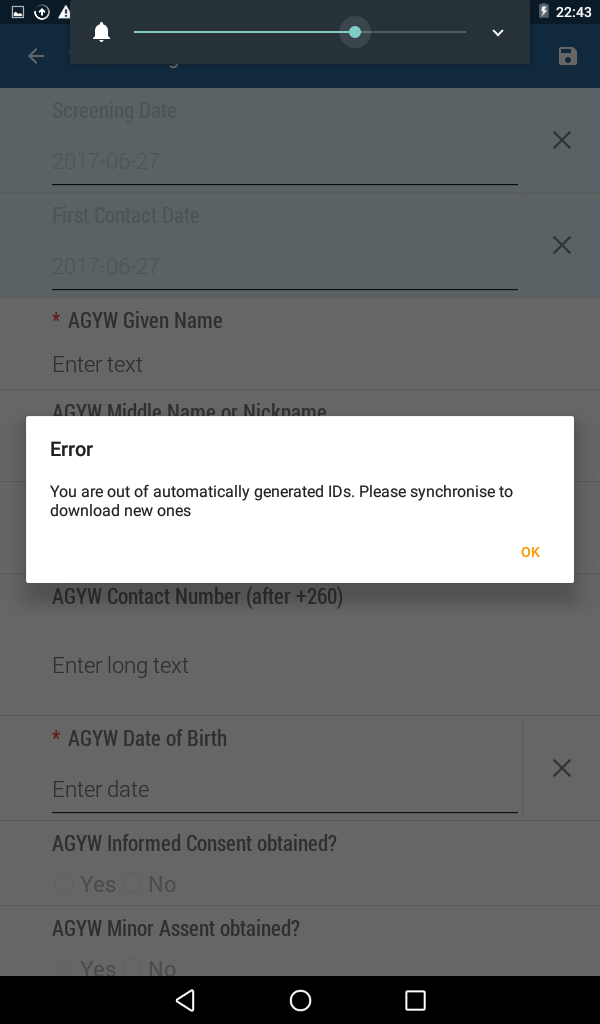Select No for Informed Consent obtained
Screen dimensions: 600x1024
click(x=150, y=884)
